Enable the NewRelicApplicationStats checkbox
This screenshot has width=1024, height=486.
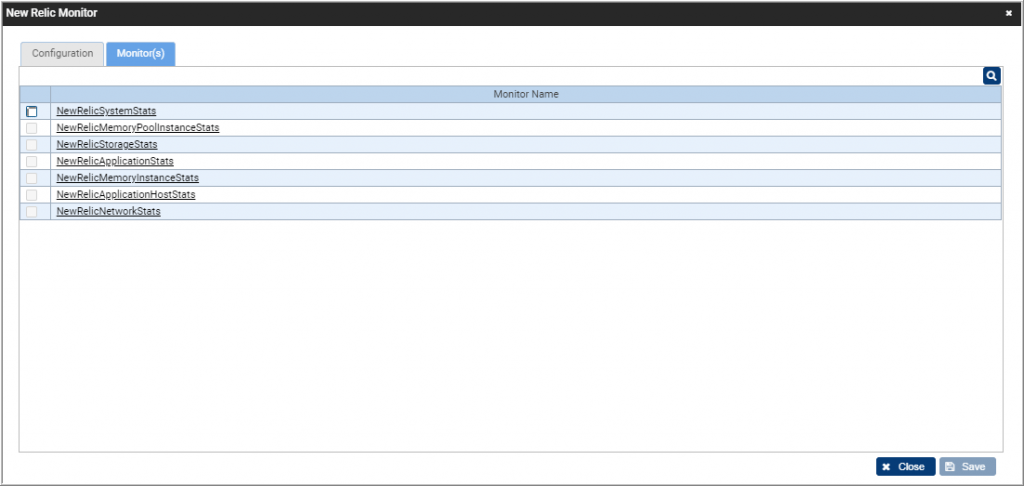click(31, 161)
